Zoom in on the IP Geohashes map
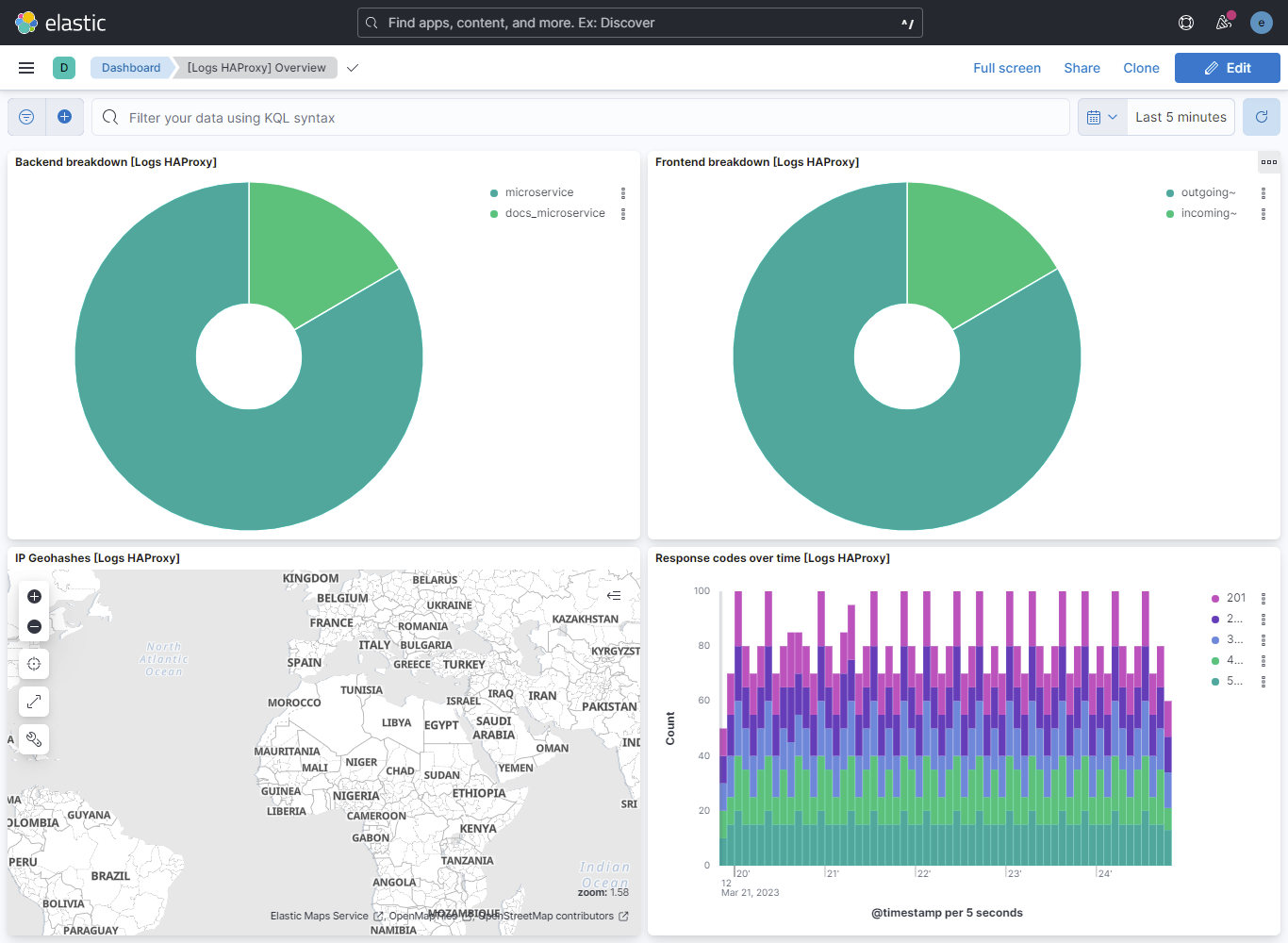Viewport: 1288px width, 943px height. coord(33,596)
